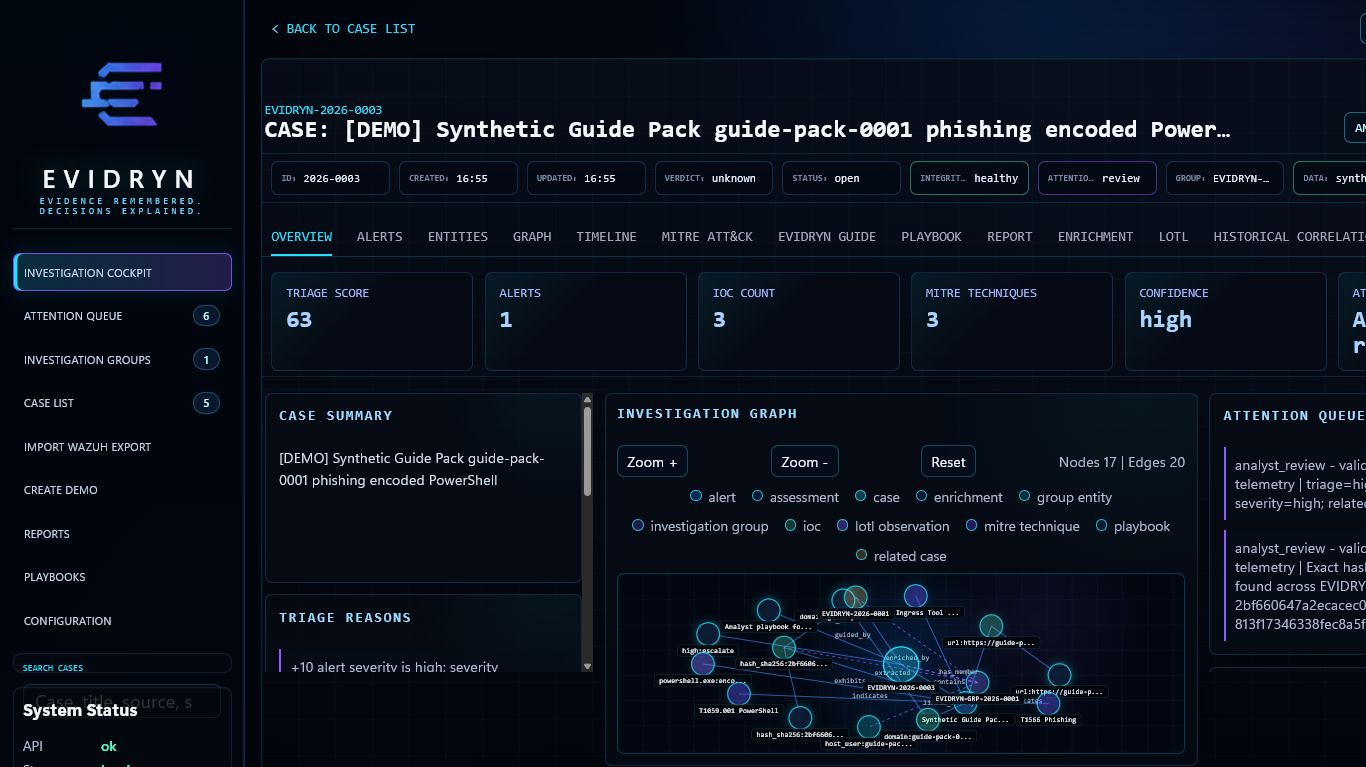
Task: Select the high:escalate graph node
Action: coord(708,633)
